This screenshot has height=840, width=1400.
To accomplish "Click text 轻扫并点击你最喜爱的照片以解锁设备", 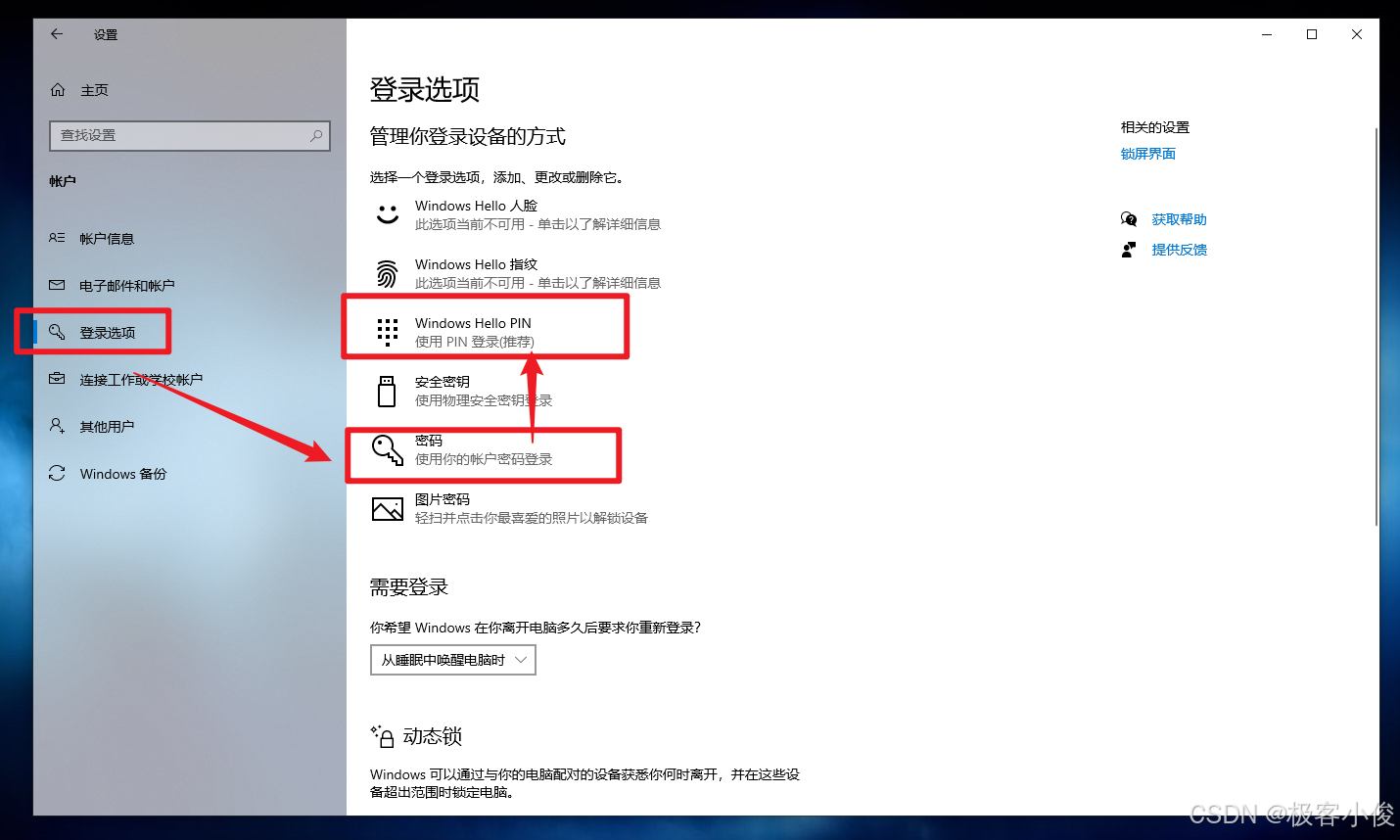I will (532, 518).
